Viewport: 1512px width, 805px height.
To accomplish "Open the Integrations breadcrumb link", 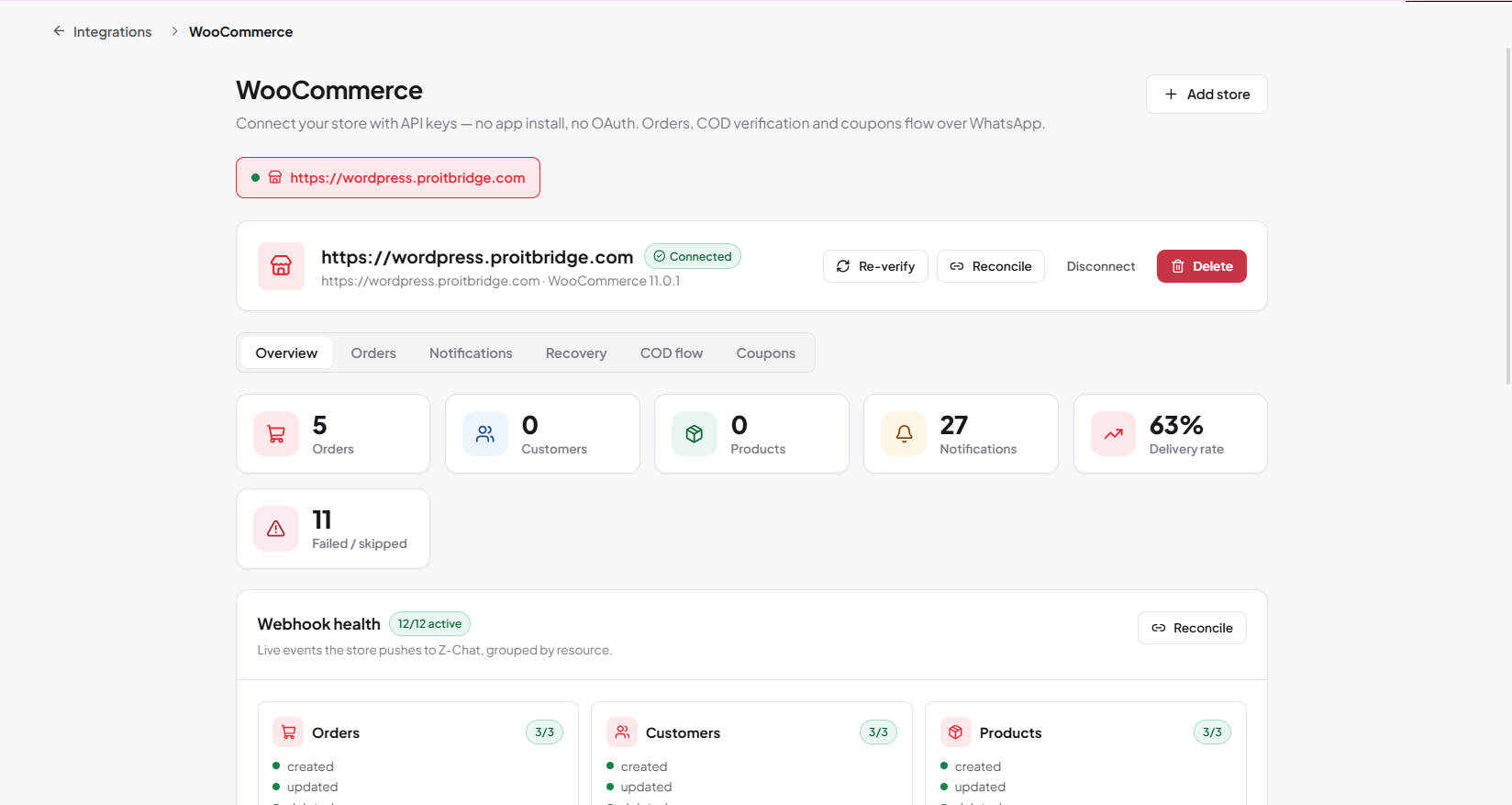I will tap(112, 32).
